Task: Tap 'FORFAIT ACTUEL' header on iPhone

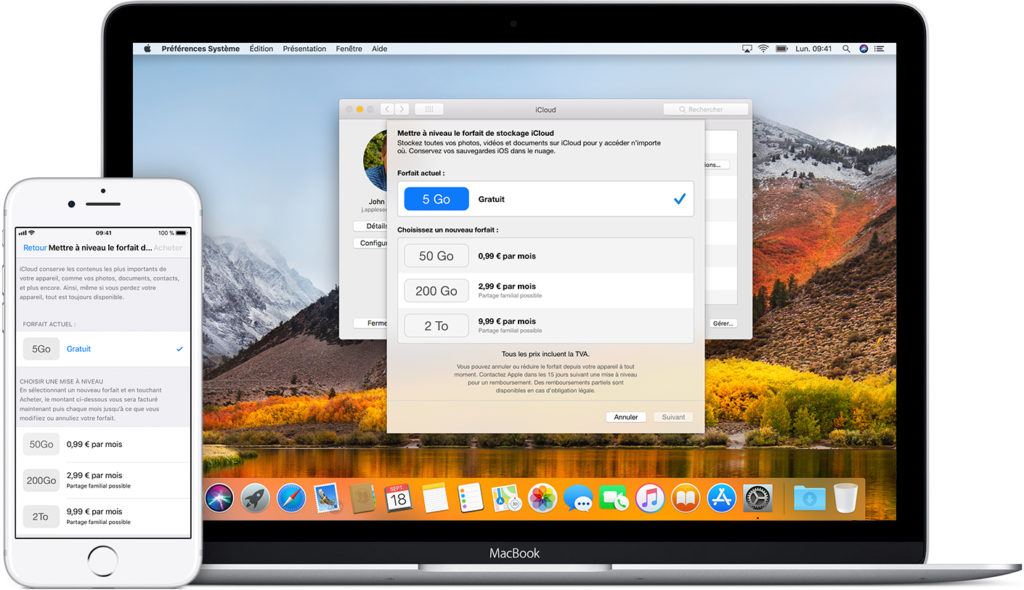Action: (49, 324)
